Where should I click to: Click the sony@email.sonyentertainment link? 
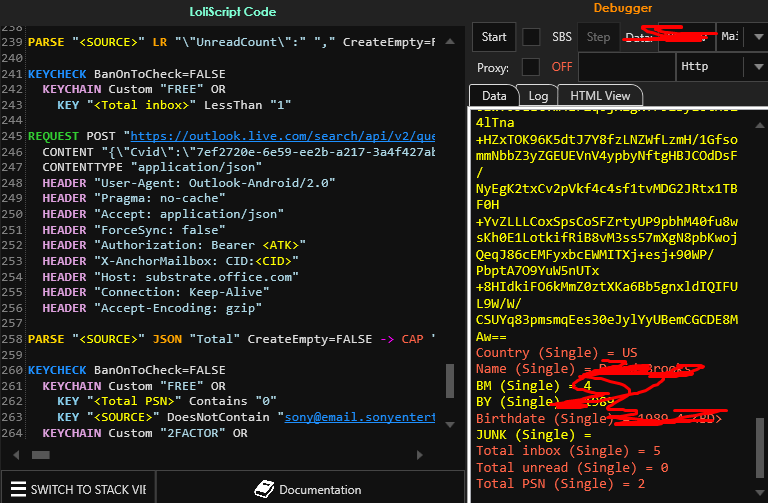pos(360,417)
